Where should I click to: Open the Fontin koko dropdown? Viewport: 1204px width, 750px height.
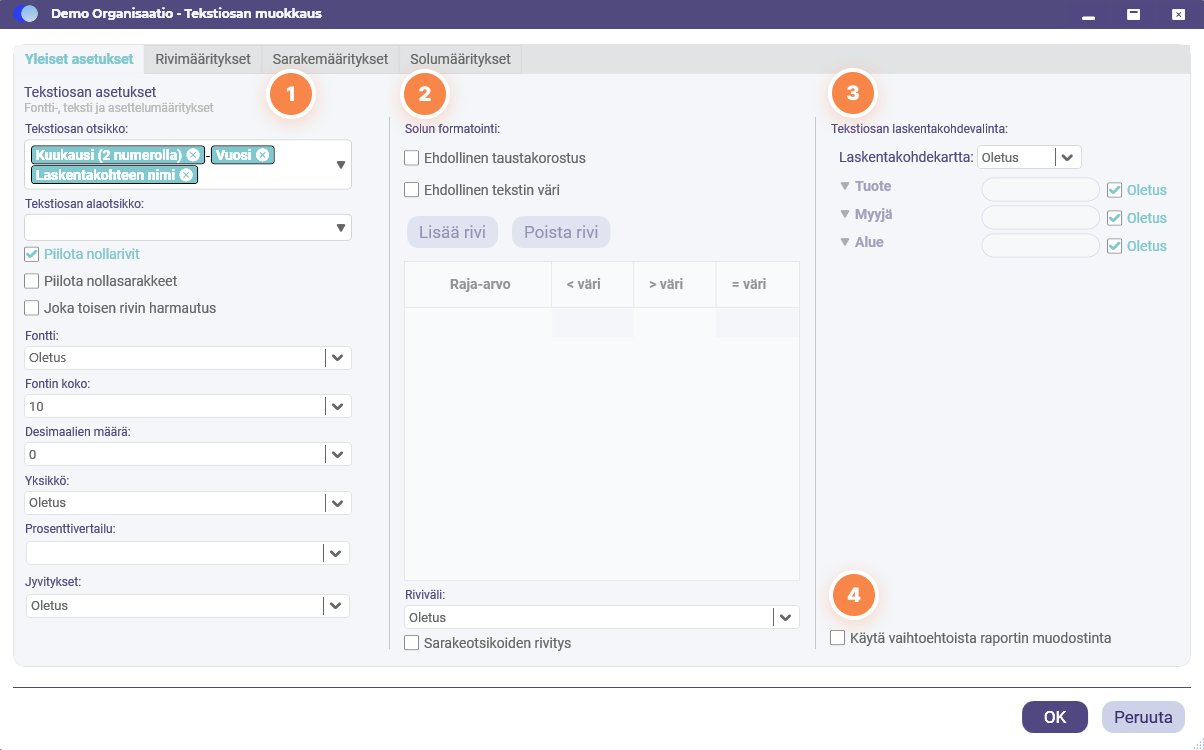[x=338, y=407]
